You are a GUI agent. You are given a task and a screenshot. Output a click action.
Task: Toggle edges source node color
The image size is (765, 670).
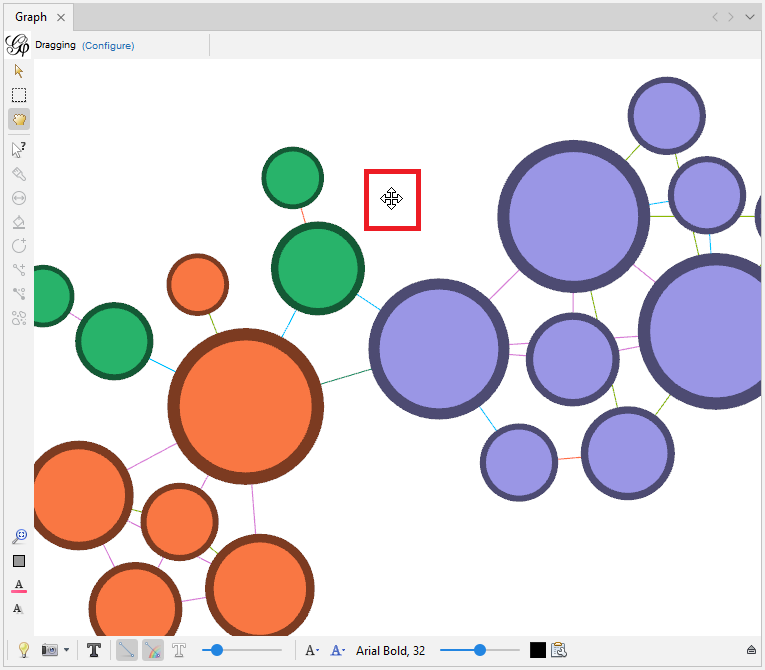pyautogui.click(x=153, y=650)
